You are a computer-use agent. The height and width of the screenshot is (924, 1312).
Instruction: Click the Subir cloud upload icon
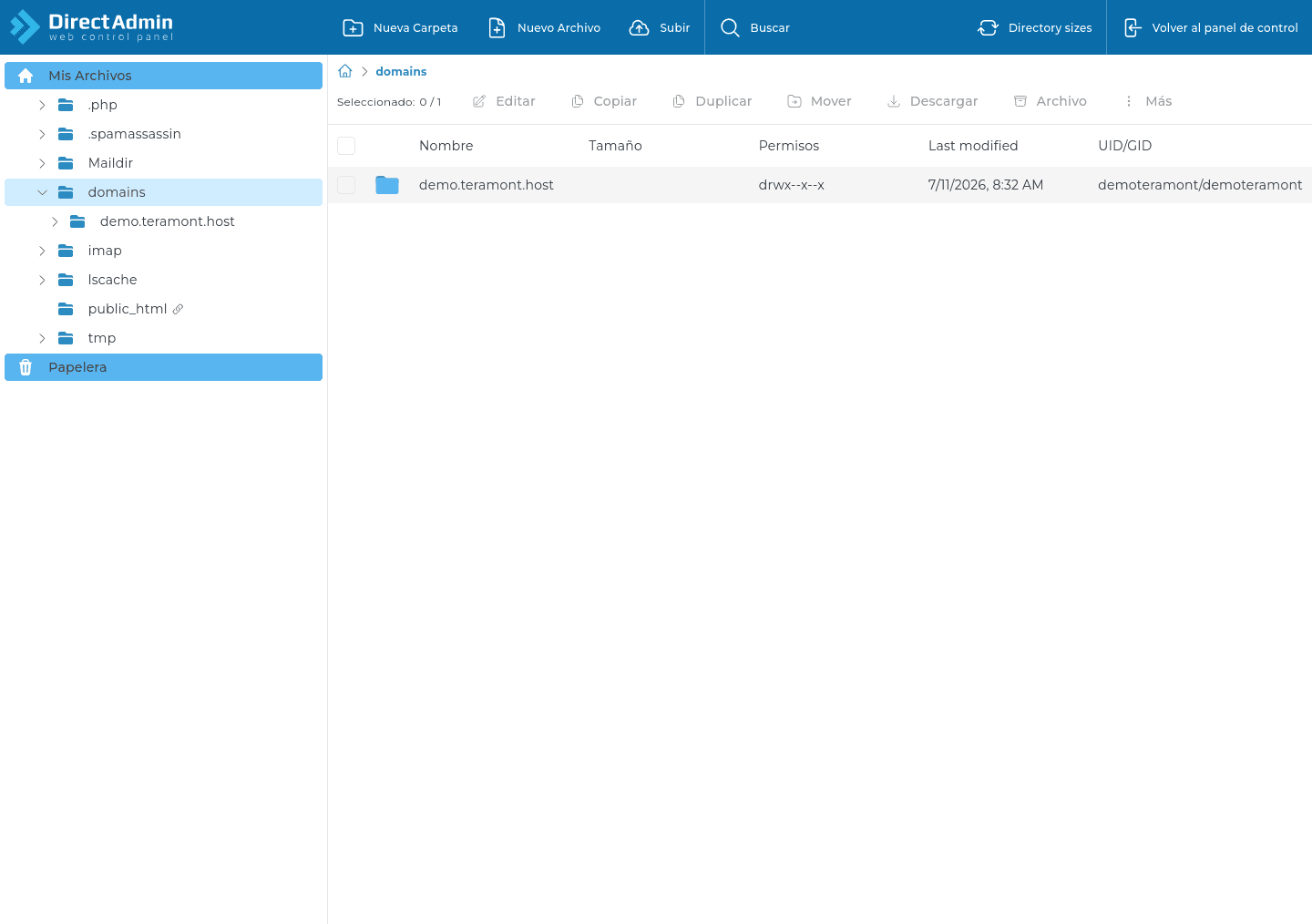[x=640, y=28]
